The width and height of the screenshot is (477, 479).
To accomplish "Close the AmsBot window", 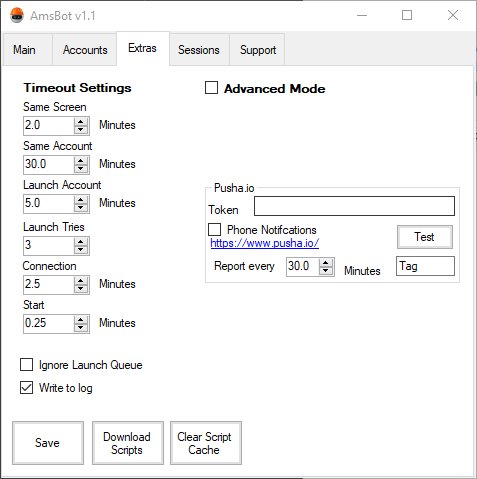I will click(x=453, y=15).
